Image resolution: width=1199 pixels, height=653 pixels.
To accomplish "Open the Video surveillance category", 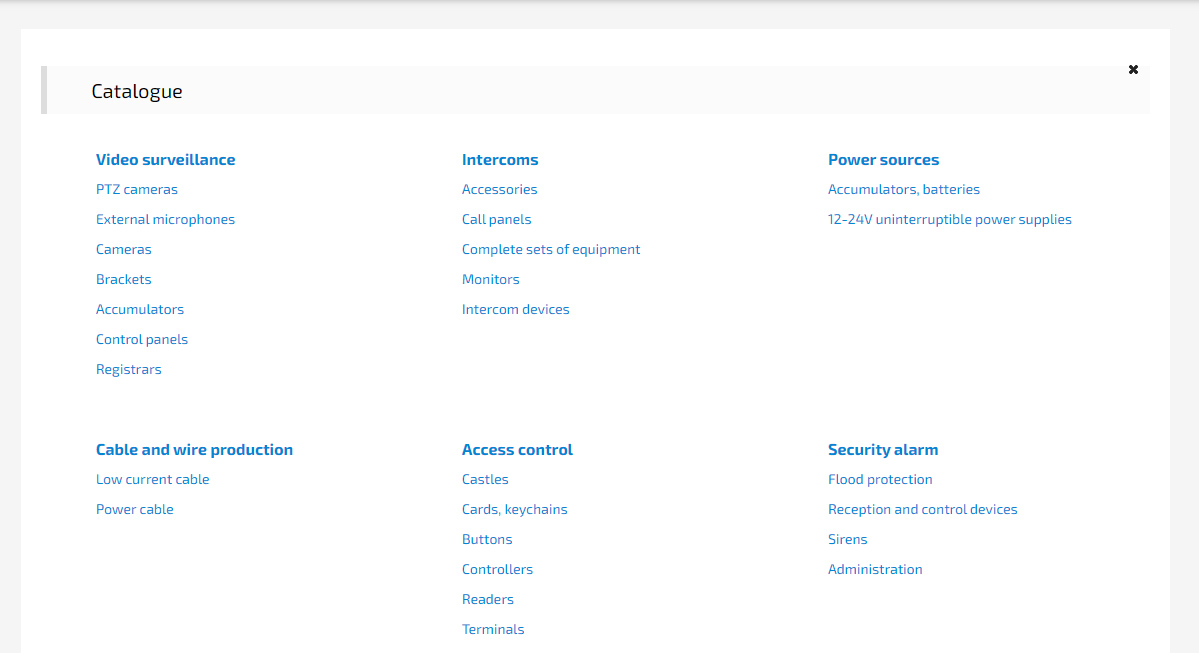I will click(165, 159).
